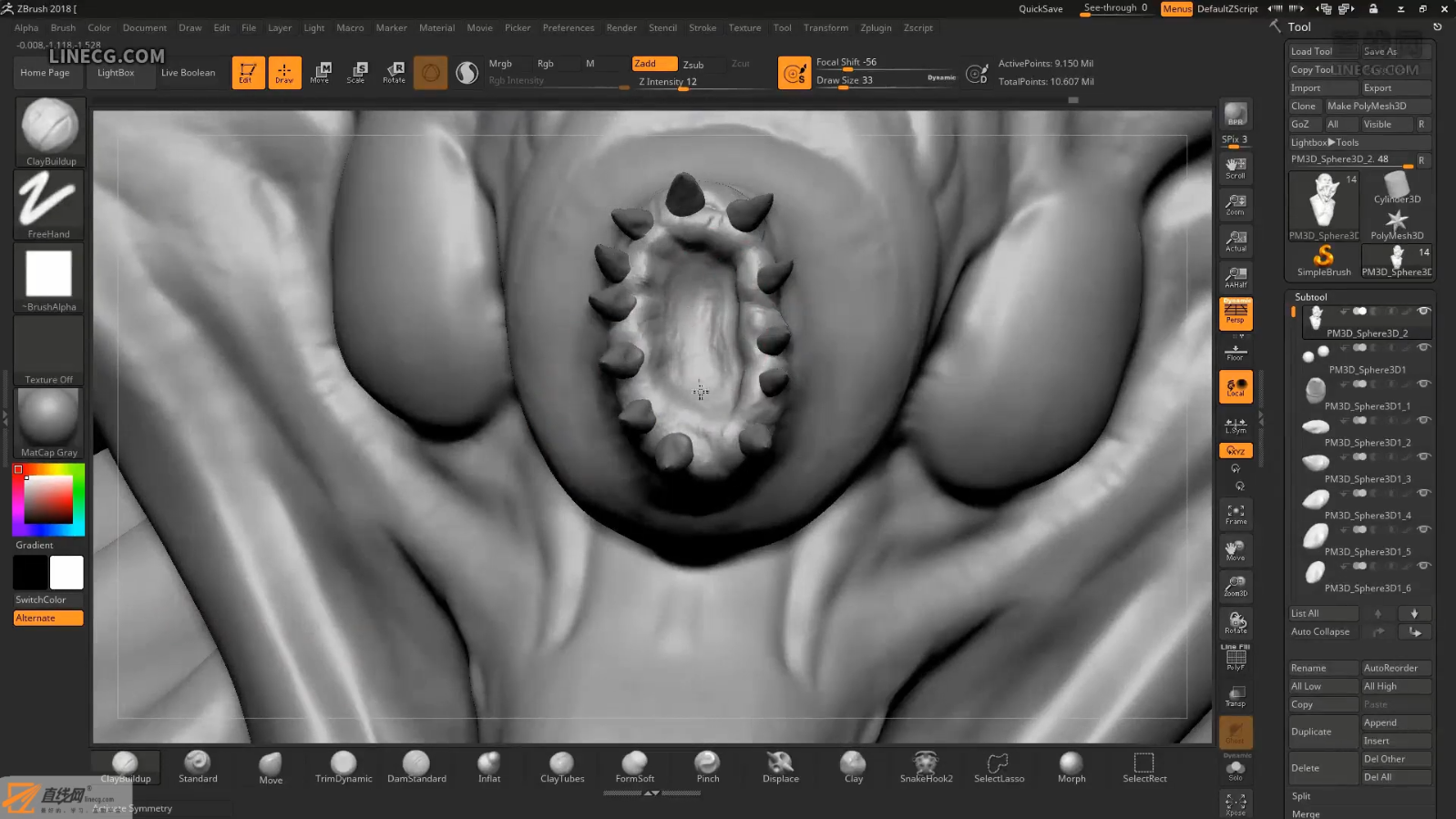1456x819 pixels.
Task: Adjust the Draw Size slider
Action: [x=886, y=80]
